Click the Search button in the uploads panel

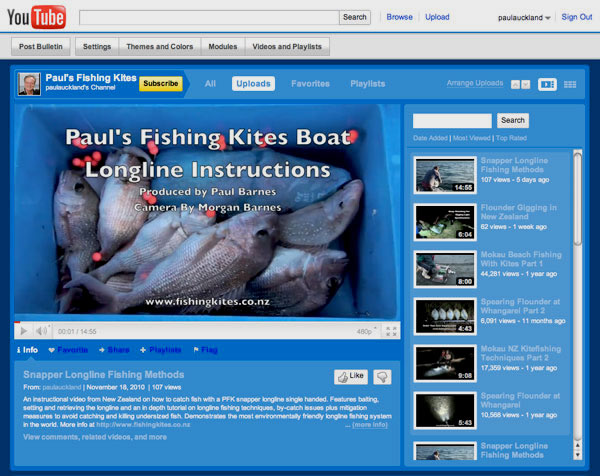click(x=513, y=120)
